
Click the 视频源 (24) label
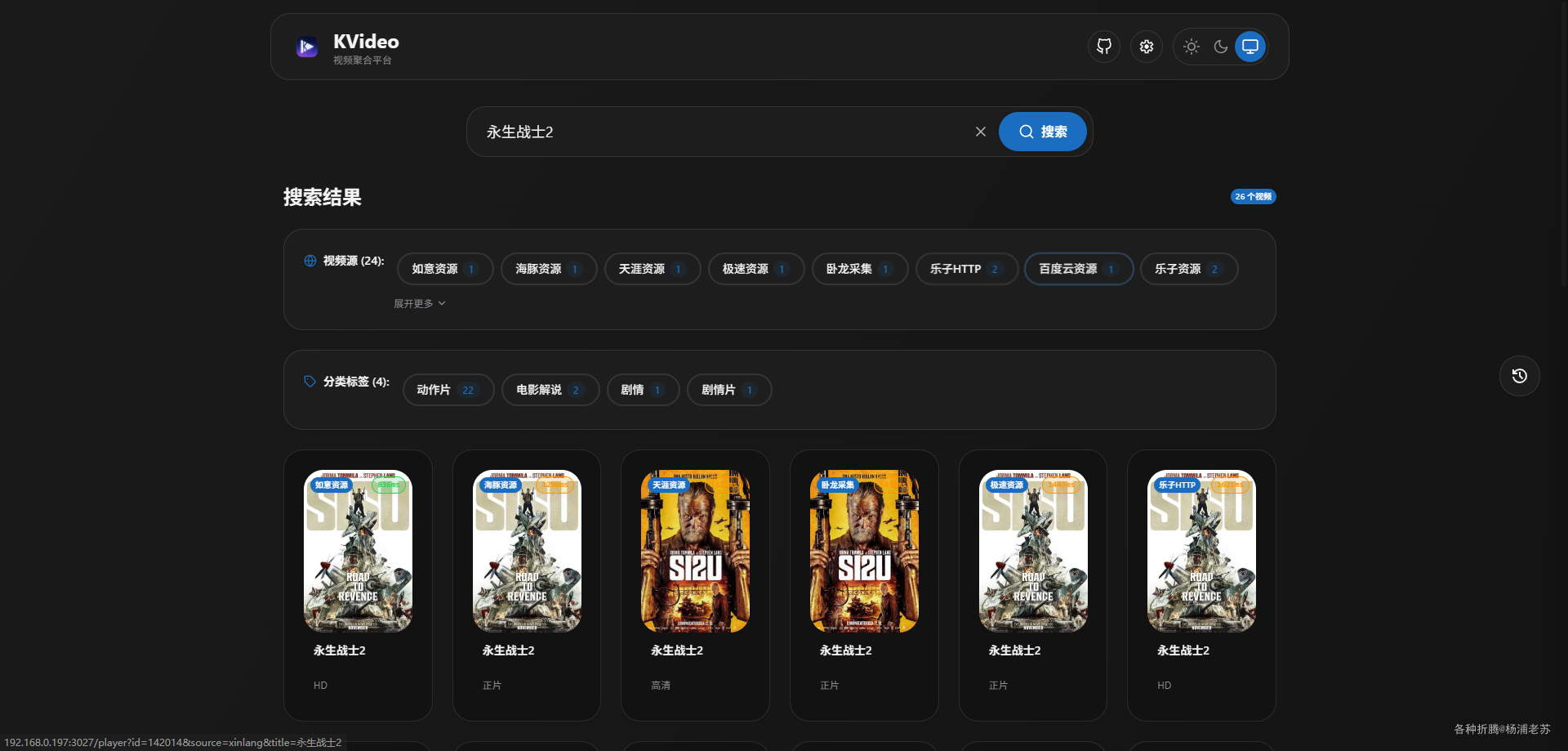pyautogui.click(x=354, y=261)
